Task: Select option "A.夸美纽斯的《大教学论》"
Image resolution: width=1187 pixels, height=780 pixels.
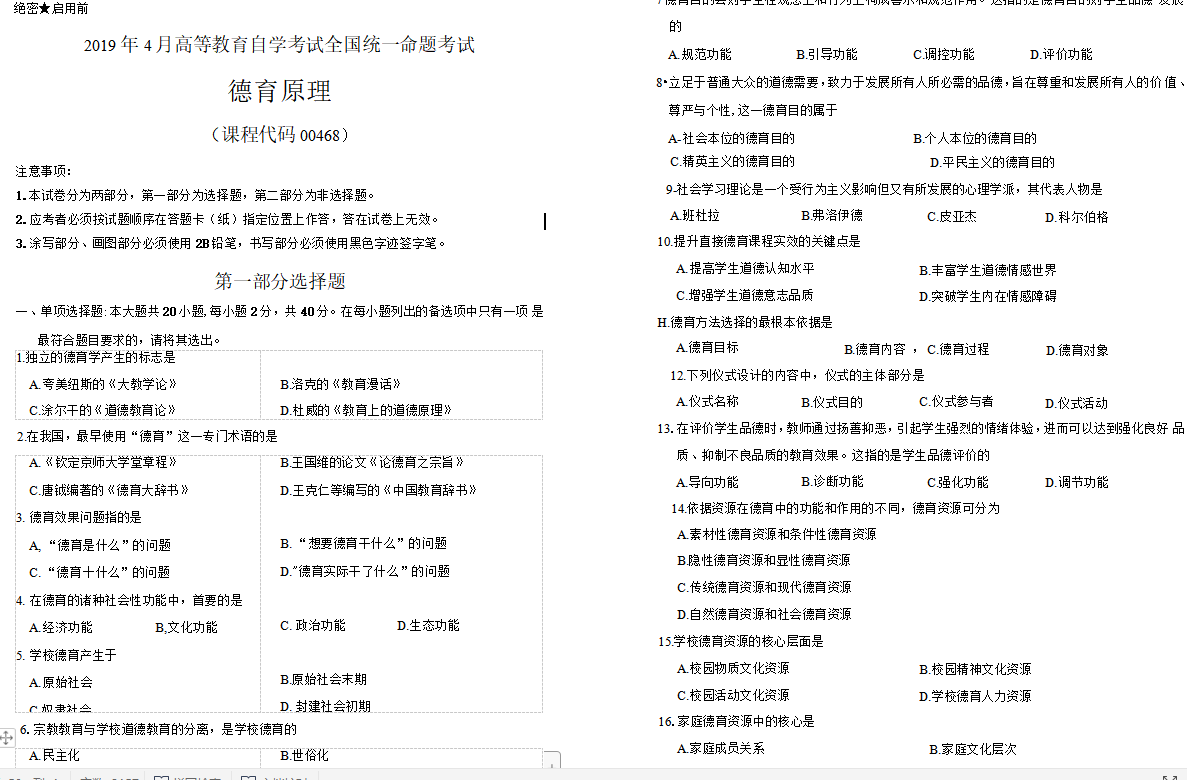Action: click(x=103, y=385)
